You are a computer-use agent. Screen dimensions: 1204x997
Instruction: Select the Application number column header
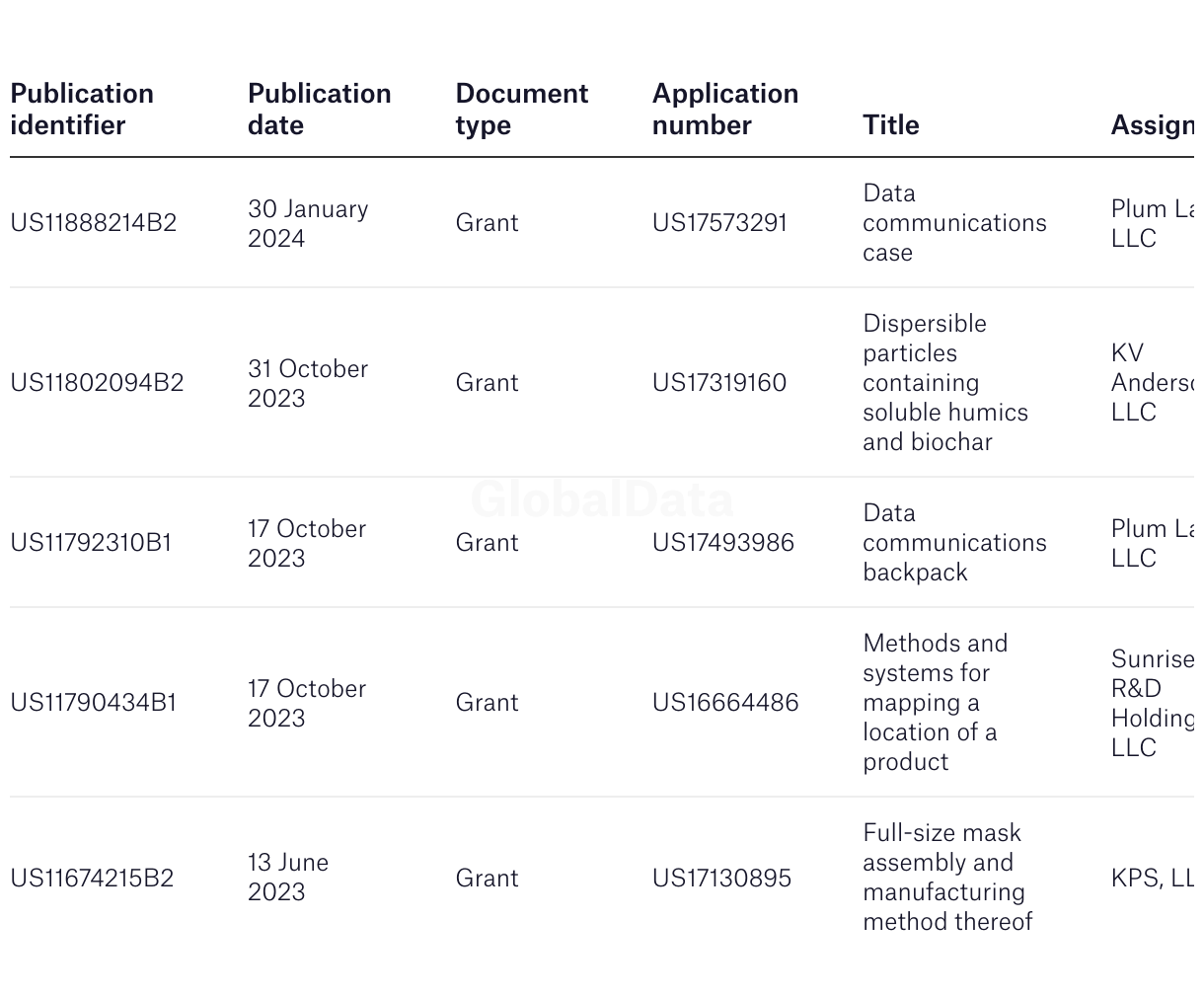(725, 110)
